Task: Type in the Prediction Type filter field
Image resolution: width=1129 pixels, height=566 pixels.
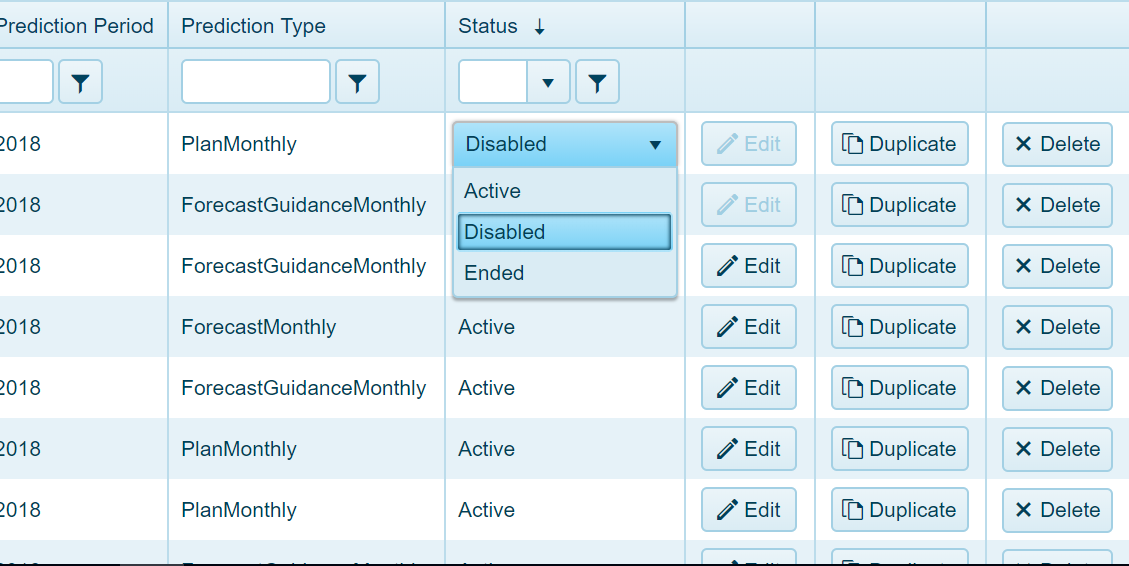Action: coord(256,82)
